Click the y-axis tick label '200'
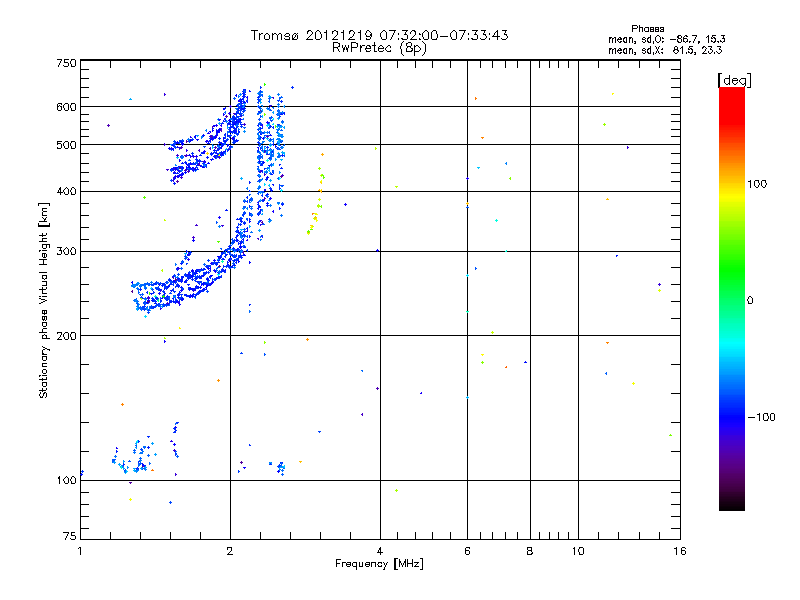The image size is (800, 600). (x=66, y=336)
